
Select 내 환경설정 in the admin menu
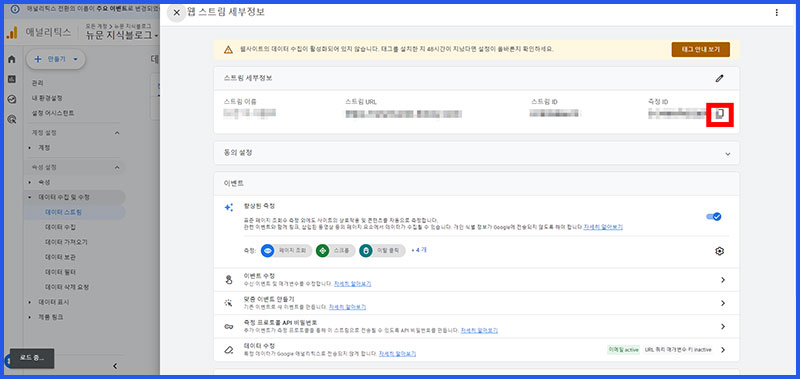[x=47, y=98]
